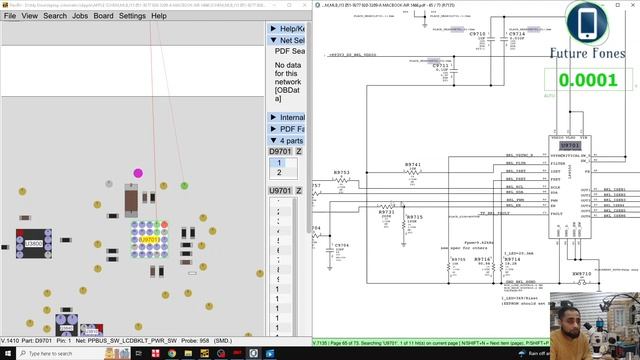Click the multimeter reading 0.0001 overlay
The image size is (640, 360).
(x=588, y=80)
